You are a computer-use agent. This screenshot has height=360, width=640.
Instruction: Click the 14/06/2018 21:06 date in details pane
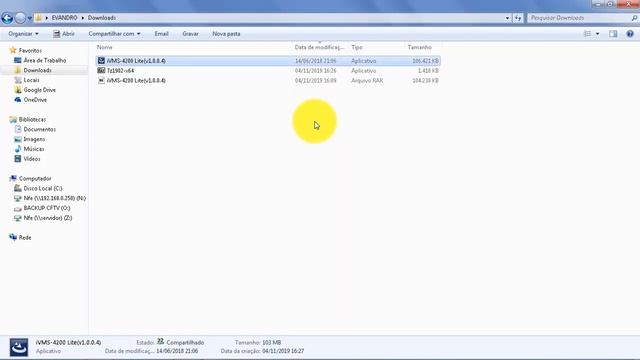(x=177, y=351)
